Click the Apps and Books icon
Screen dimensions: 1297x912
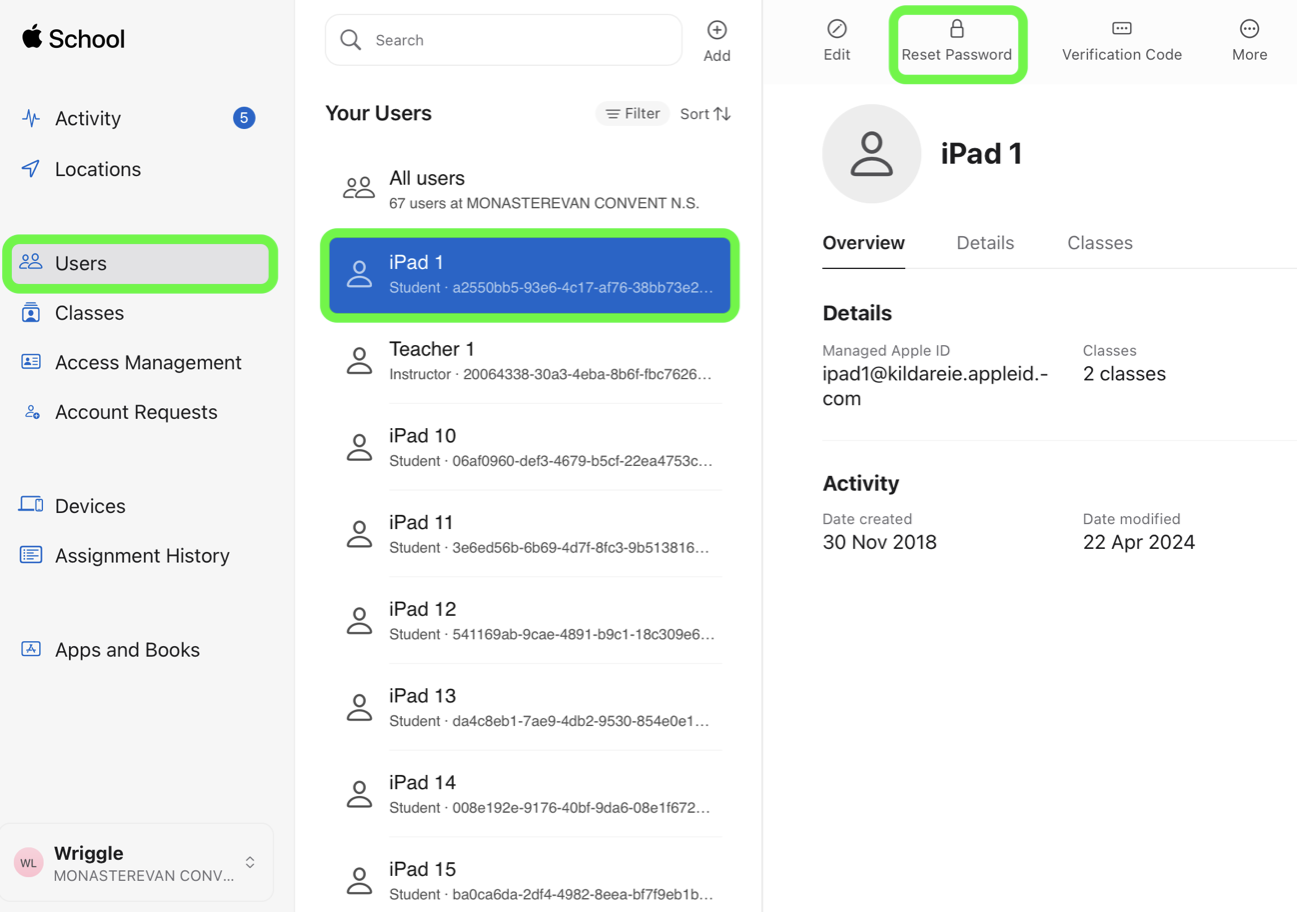tap(31, 649)
